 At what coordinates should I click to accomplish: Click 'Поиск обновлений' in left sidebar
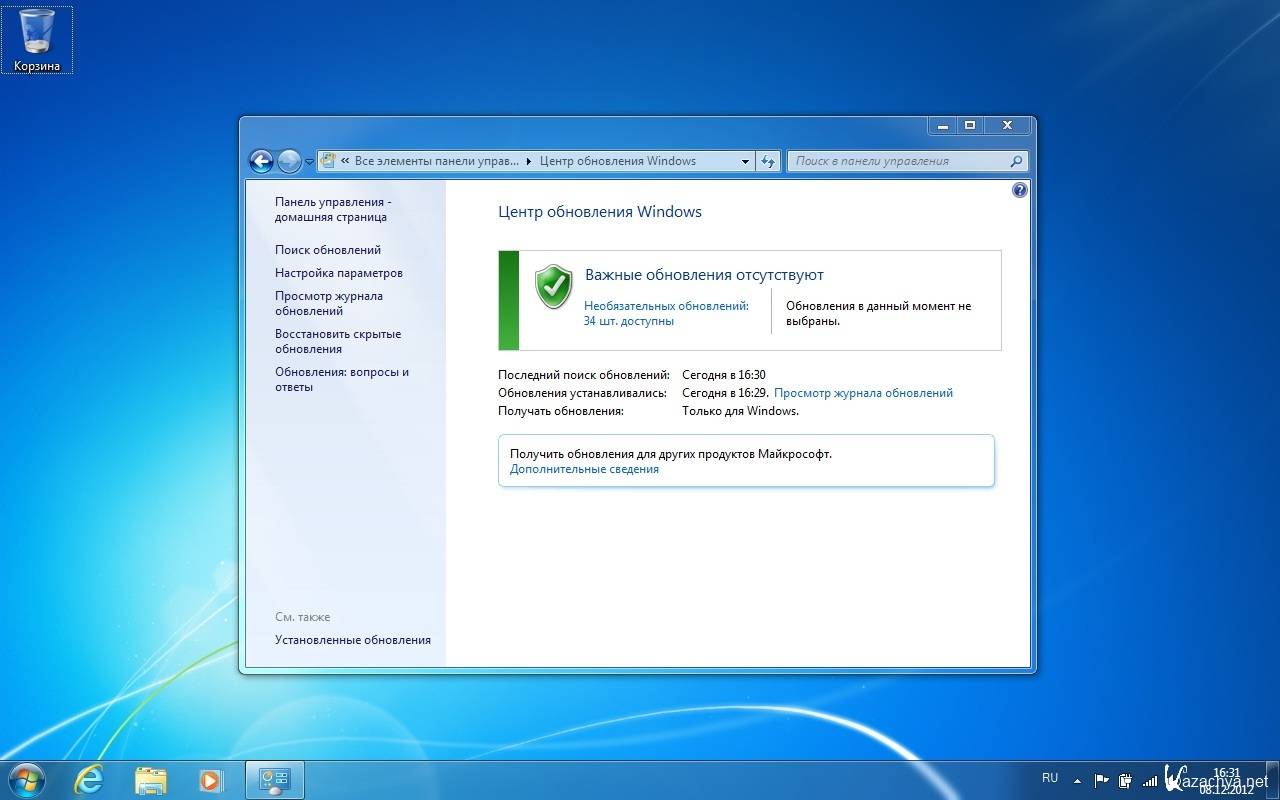pos(328,250)
